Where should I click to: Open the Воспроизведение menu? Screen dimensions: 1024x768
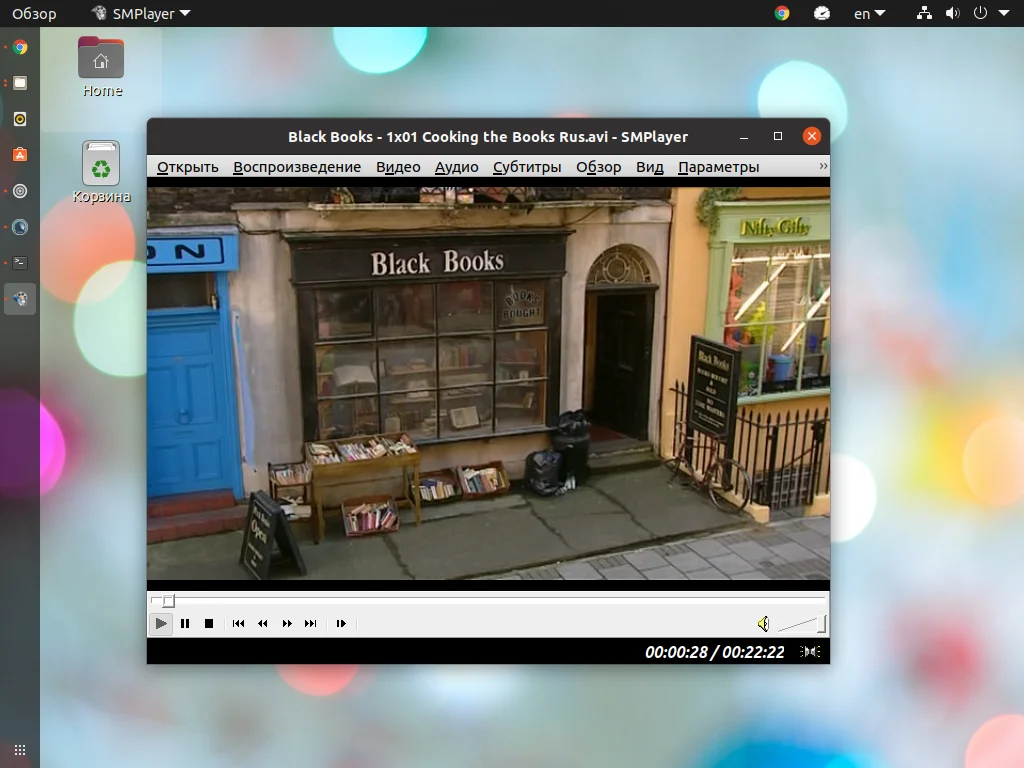pos(297,167)
